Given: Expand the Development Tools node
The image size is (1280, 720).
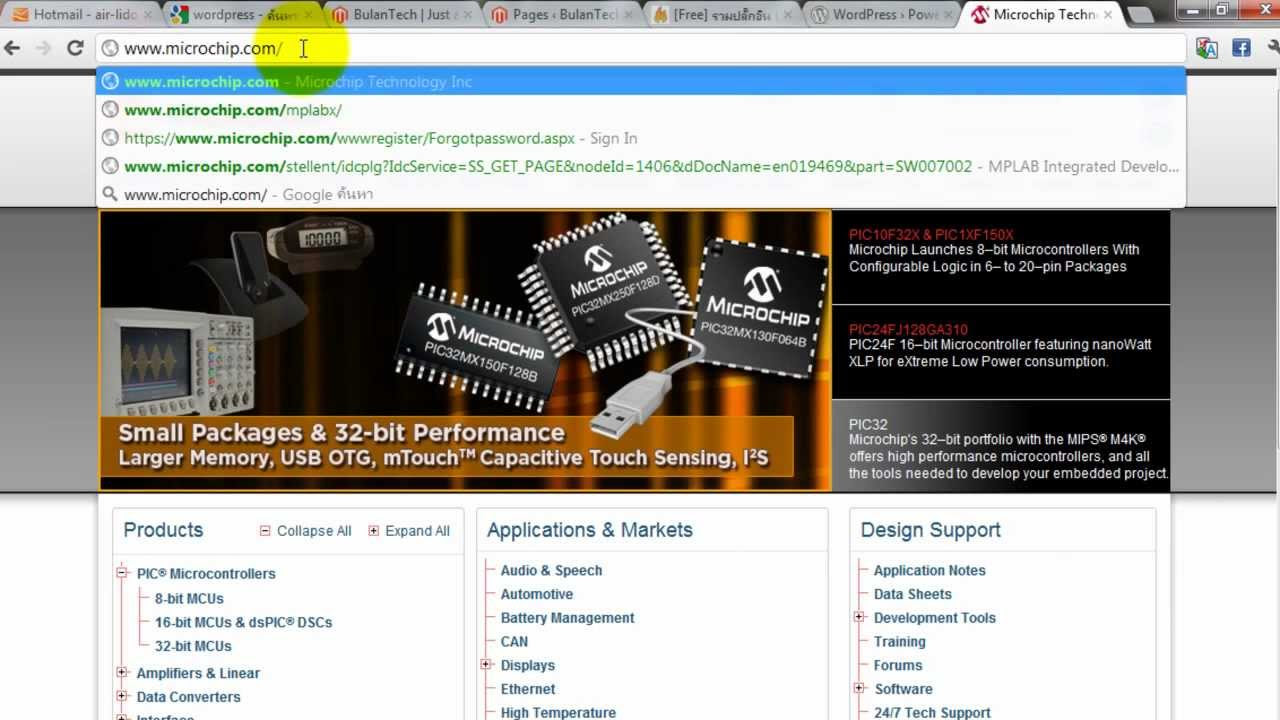Looking at the screenshot, I should pyautogui.click(x=860, y=617).
